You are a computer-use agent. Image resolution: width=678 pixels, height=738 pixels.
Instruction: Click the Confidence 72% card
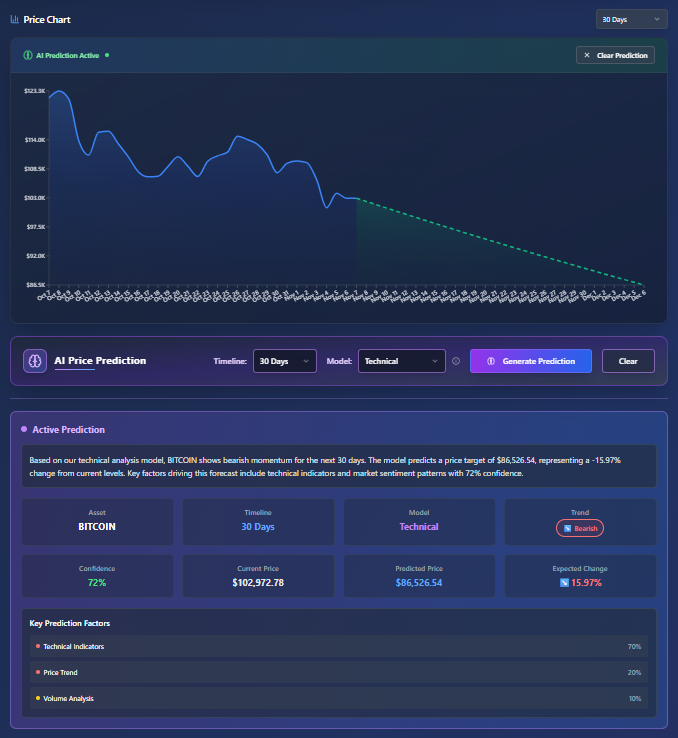97,576
